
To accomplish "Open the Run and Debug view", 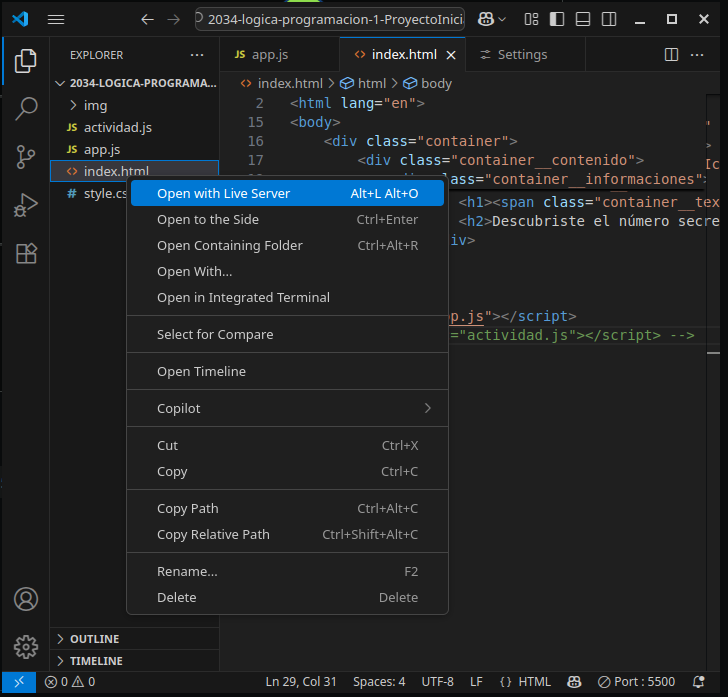I will [x=26, y=205].
